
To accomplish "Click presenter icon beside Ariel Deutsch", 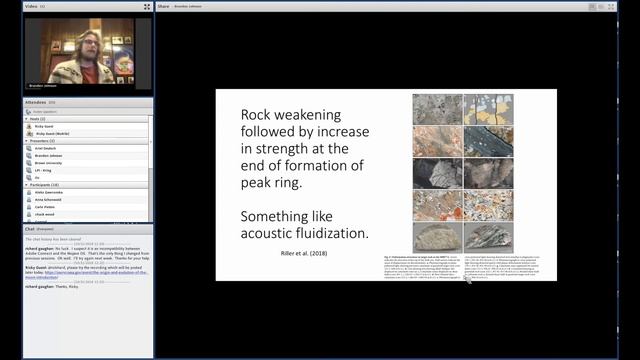I will 29,149.
